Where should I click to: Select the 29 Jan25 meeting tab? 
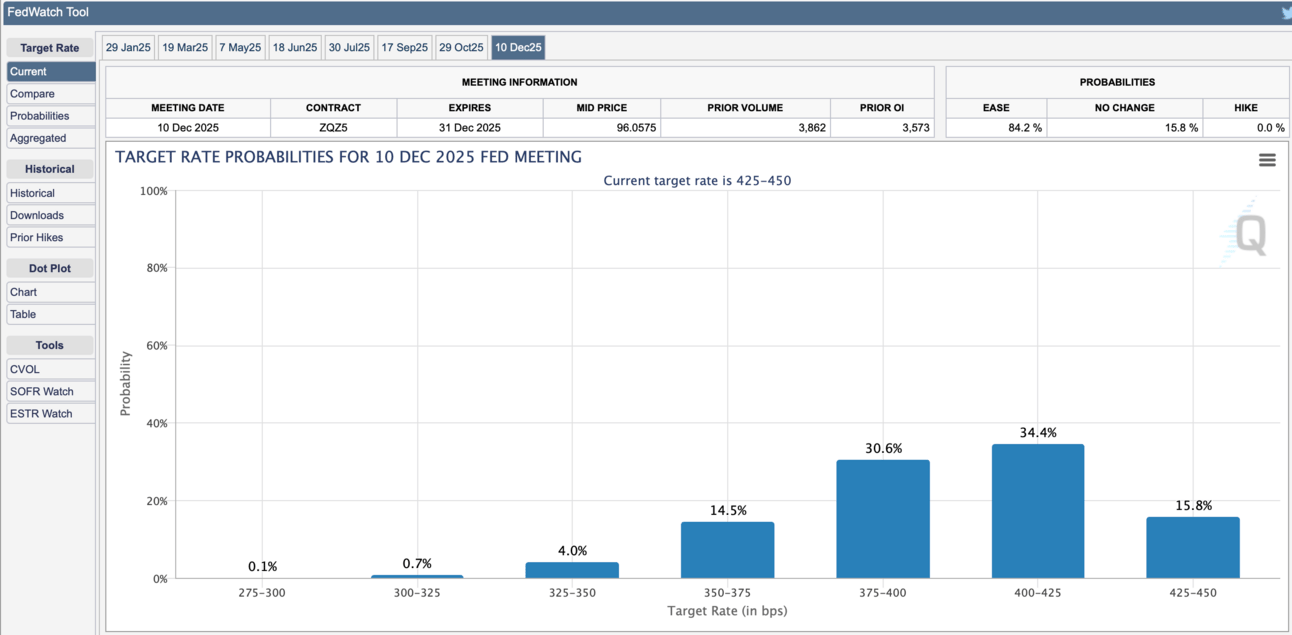(128, 48)
